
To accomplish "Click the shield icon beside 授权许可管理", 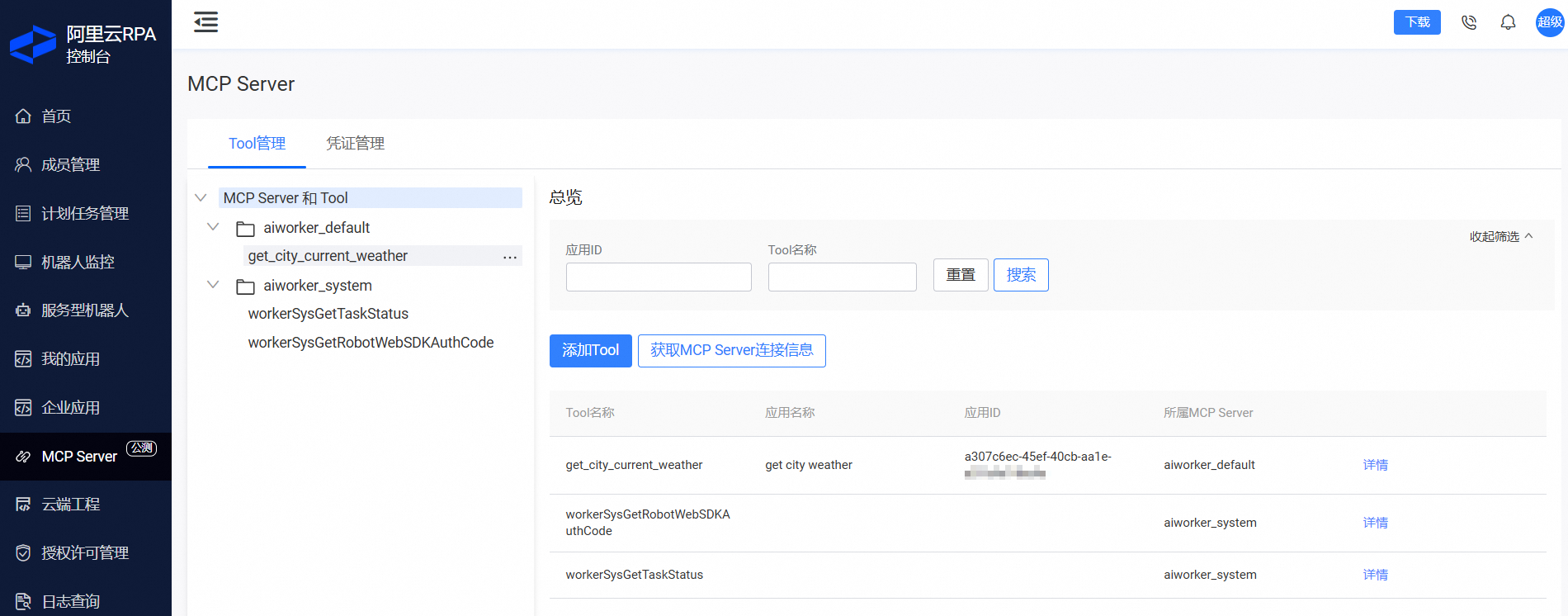I will click(23, 553).
